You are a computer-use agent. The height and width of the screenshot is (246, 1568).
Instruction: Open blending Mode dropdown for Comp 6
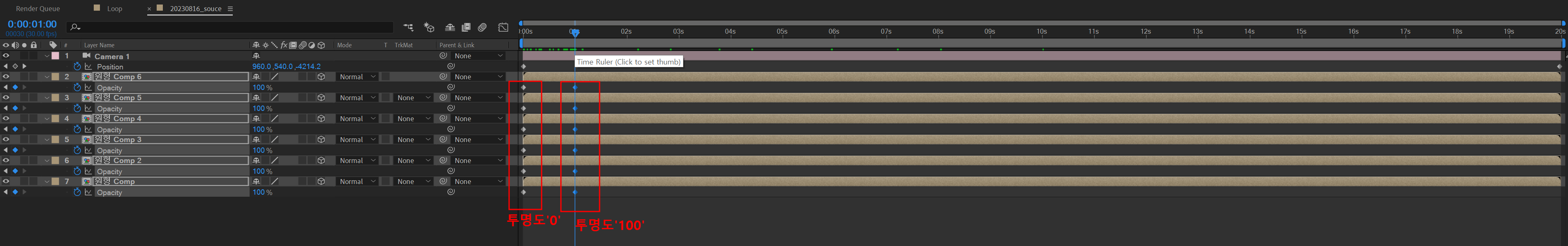(357, 77)
